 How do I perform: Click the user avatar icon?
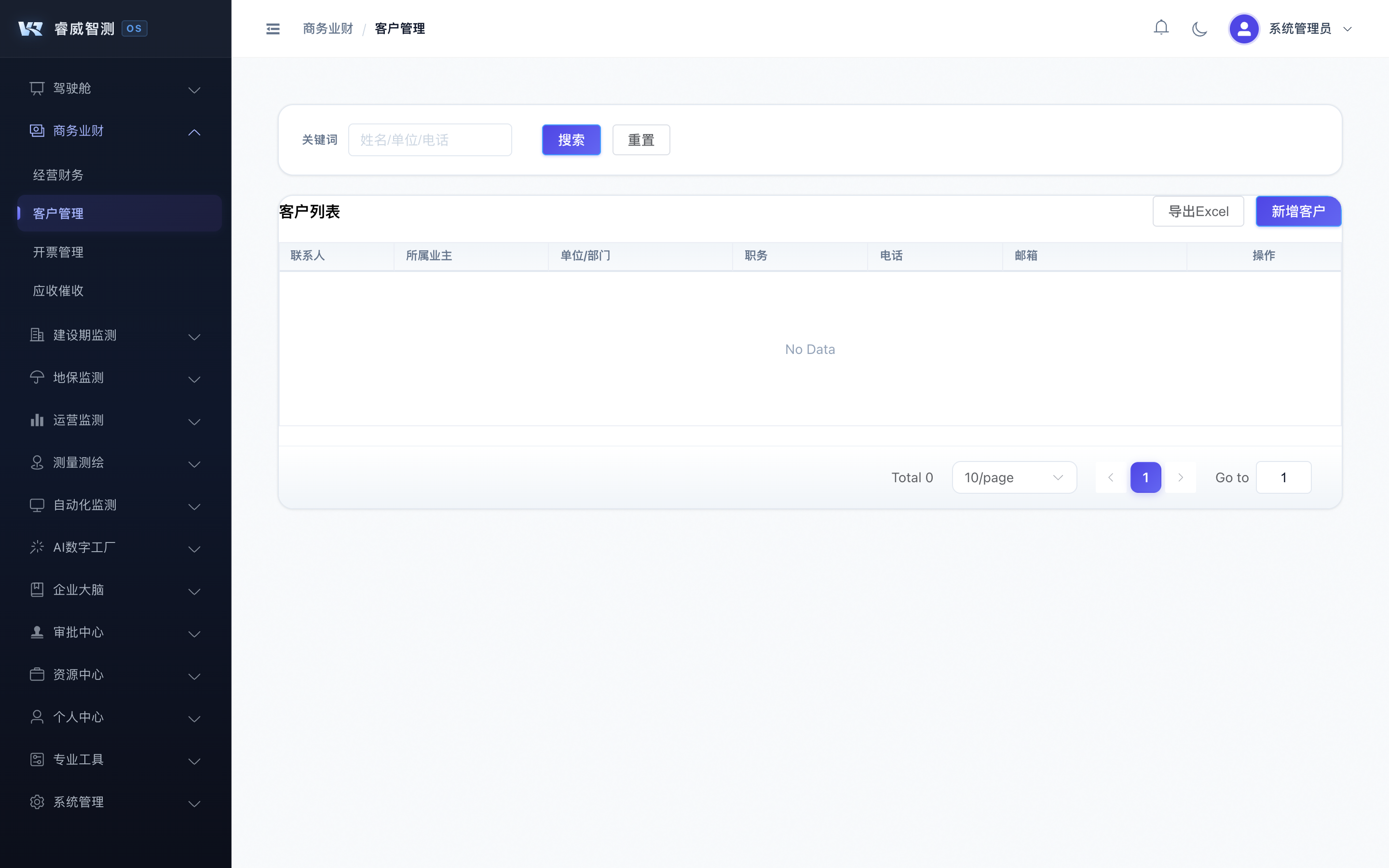(1243, 29)
